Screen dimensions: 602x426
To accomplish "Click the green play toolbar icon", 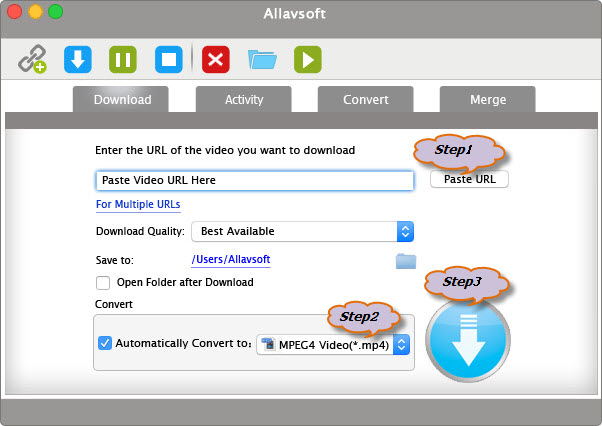I will (x=308, y=59).
